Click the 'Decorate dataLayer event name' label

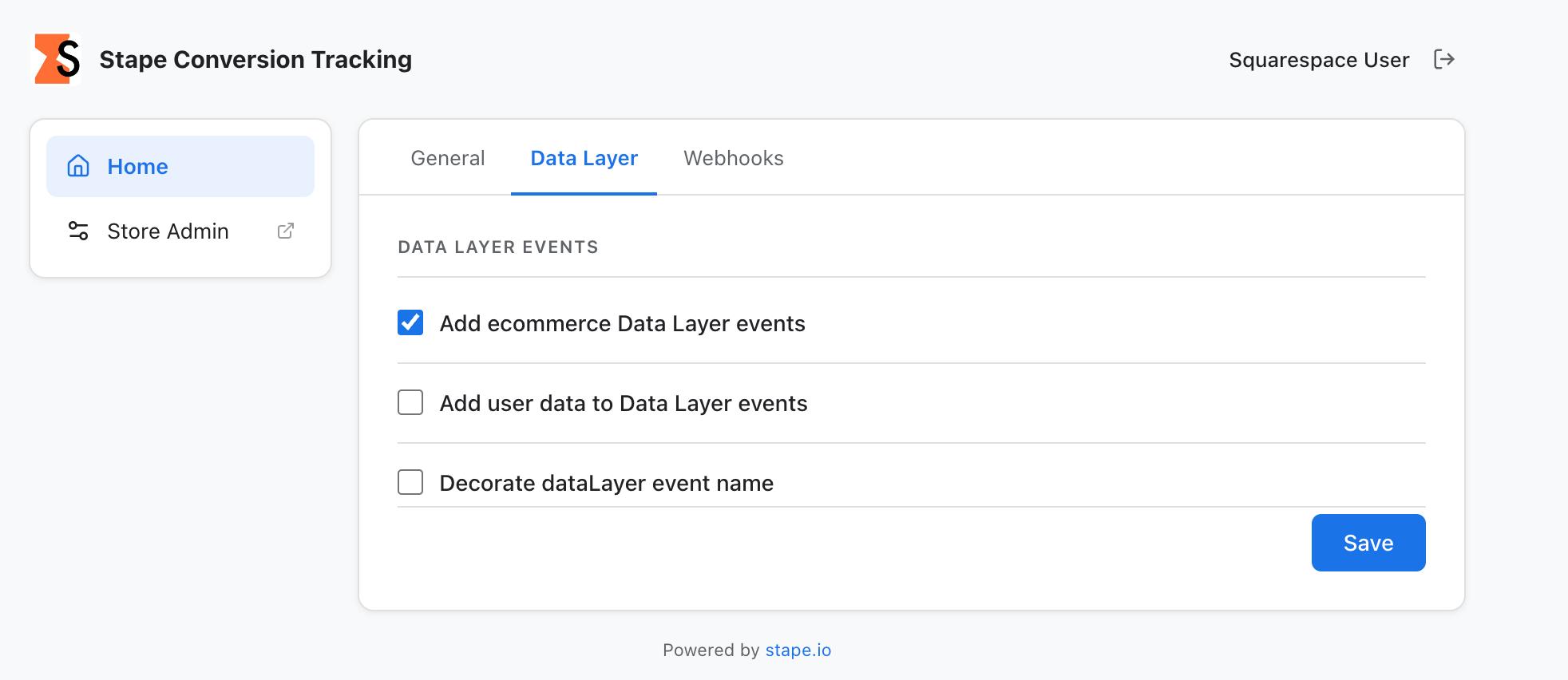pyautogui.click(x=607, y=483)
